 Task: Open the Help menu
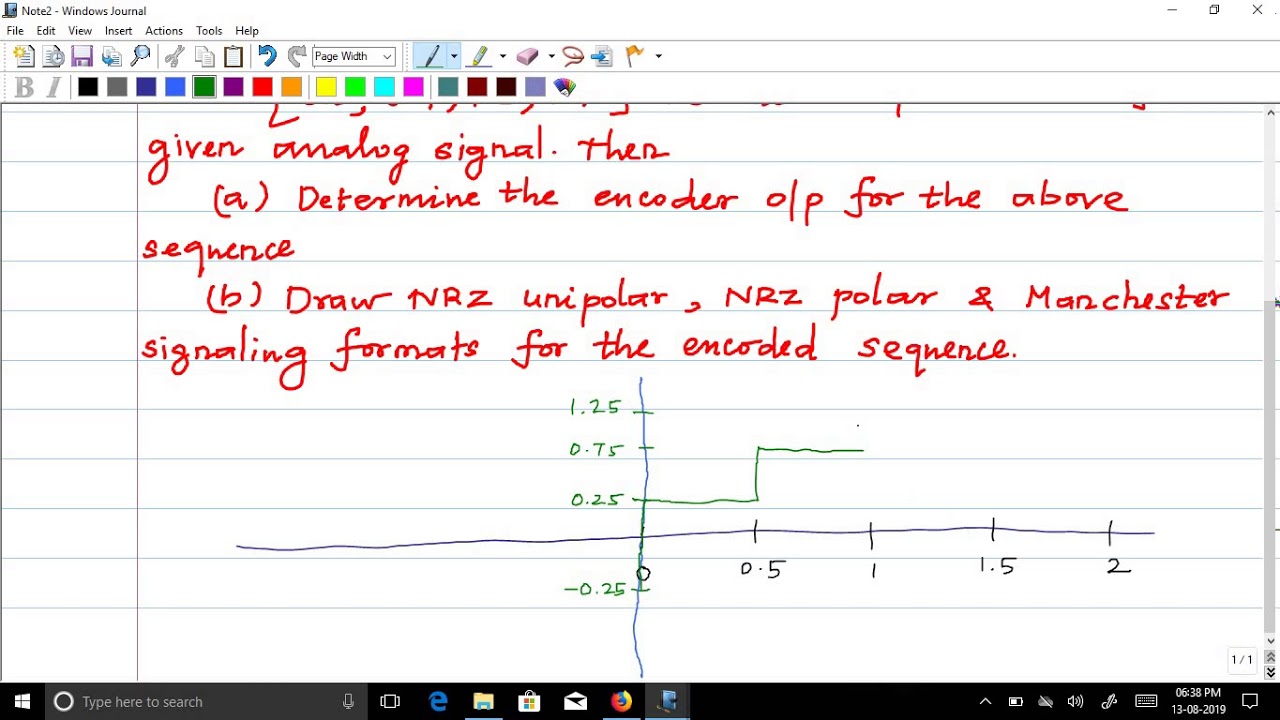click(x=246, y=31)
